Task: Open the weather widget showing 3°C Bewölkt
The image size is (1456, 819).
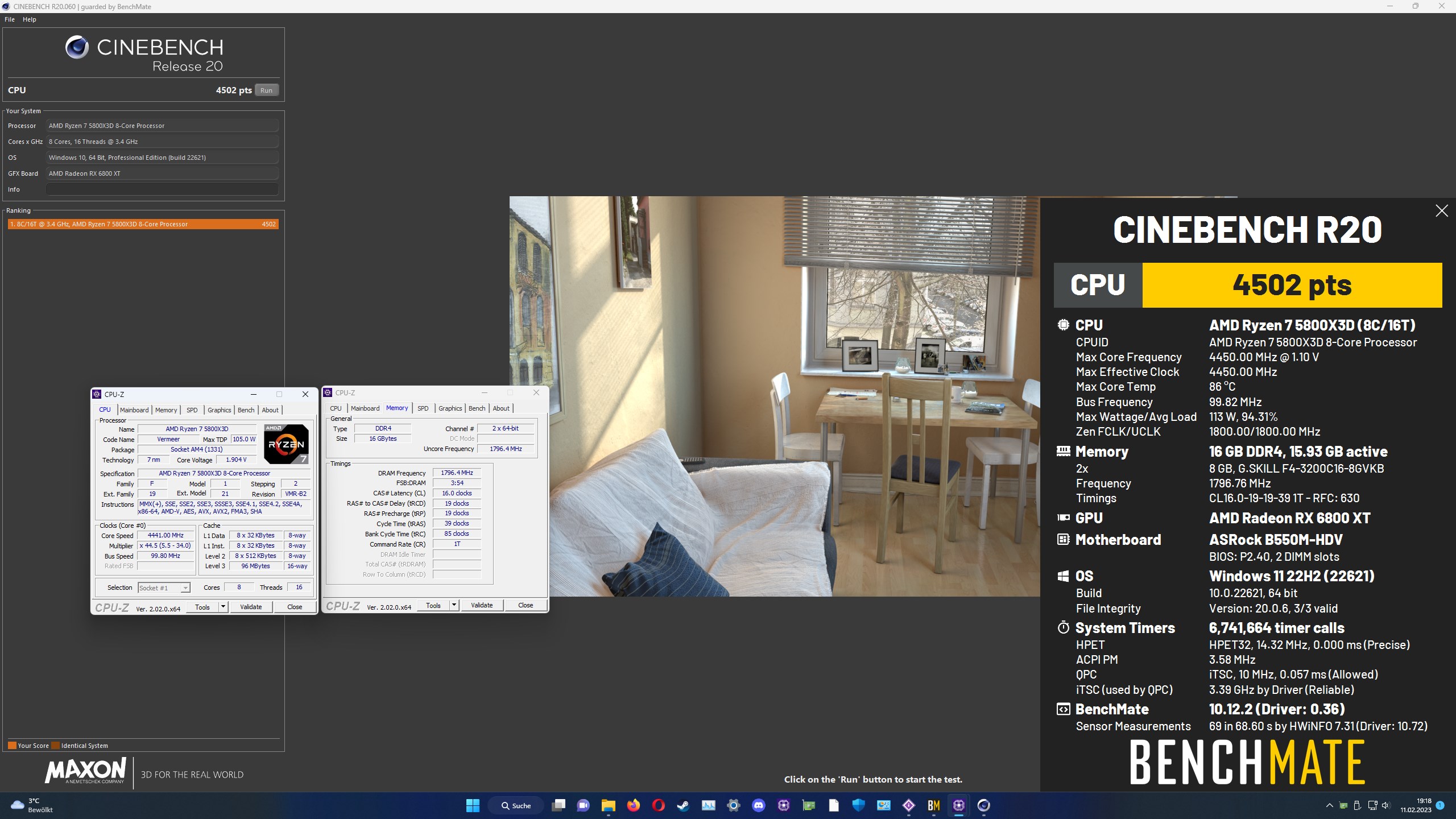Action: coord(32,805)
